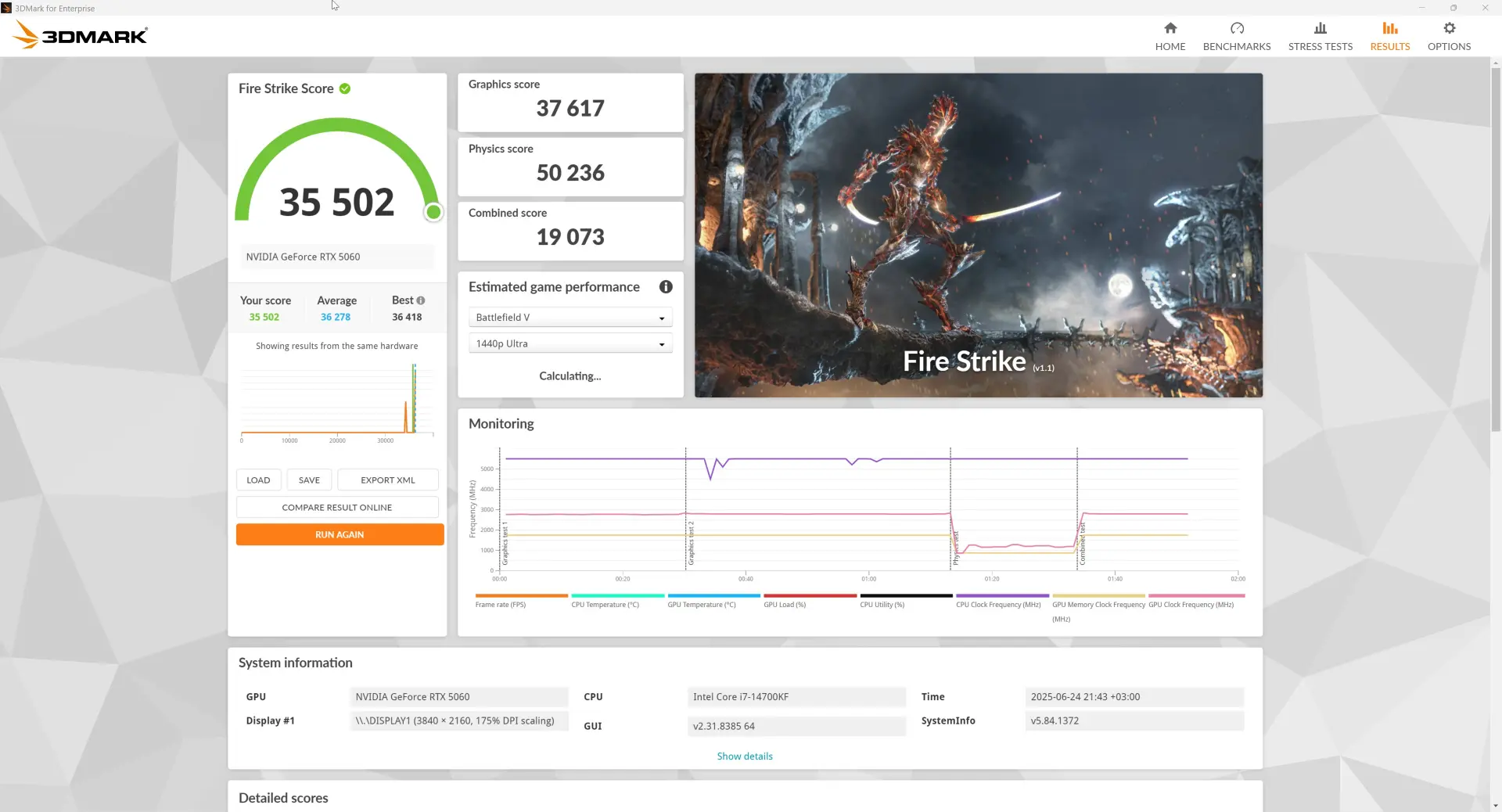Click the SAVE button
The image size is (1502, 812).
coord(309,480)
